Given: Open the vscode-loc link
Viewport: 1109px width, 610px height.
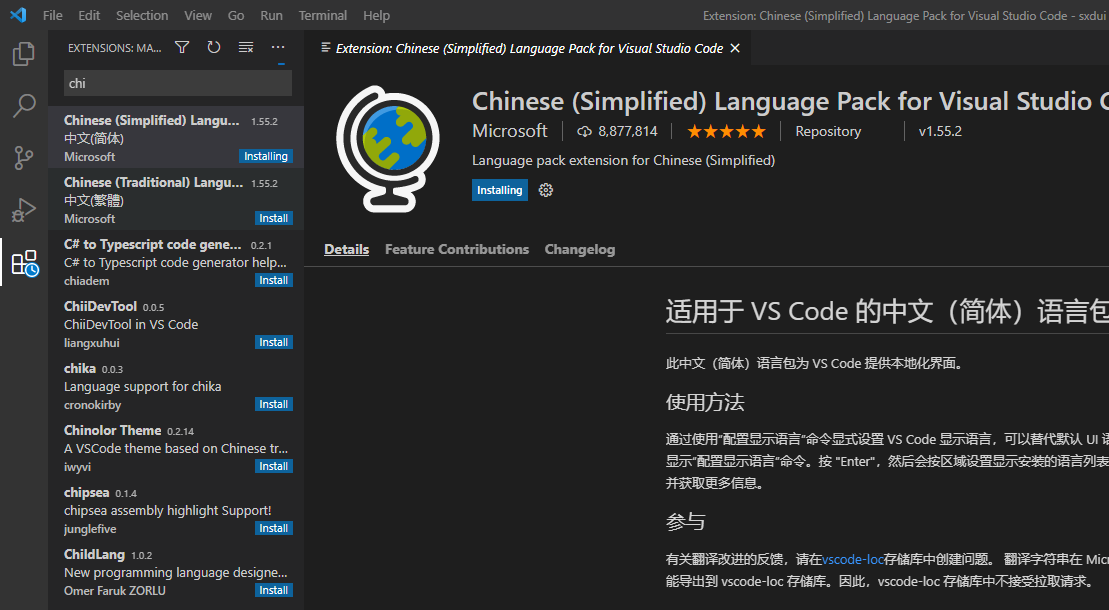Looking at the screenshot, I should pyautogui.click(x=852, y=559).
